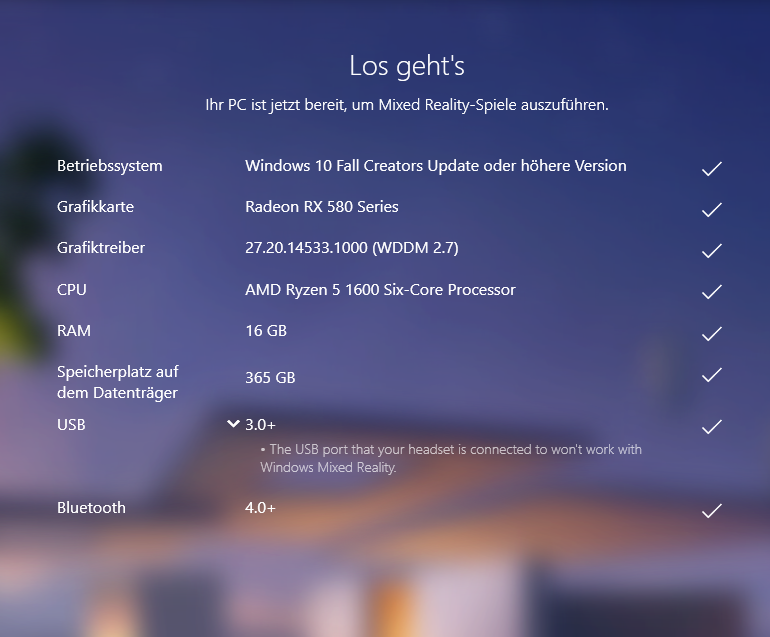Screen dimensions: 770x637
Task: Click 'Windows 10 Fall Creators Update' value
Action: pyautogui.click(x=436, y=166)
